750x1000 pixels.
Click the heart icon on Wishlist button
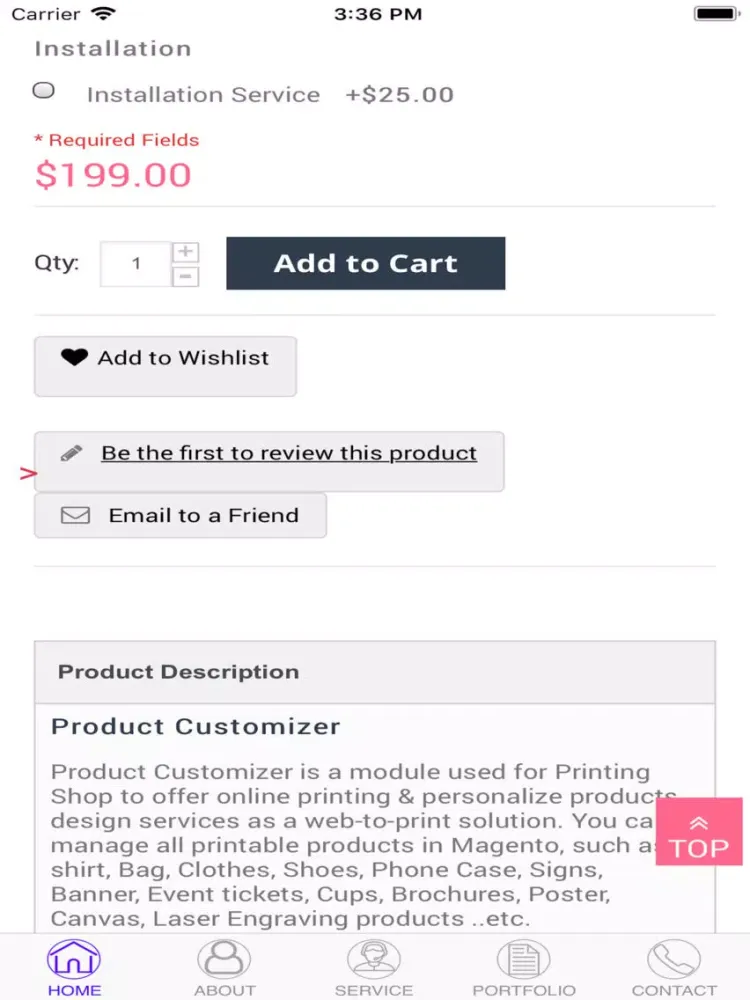click(x=74, y=357)
